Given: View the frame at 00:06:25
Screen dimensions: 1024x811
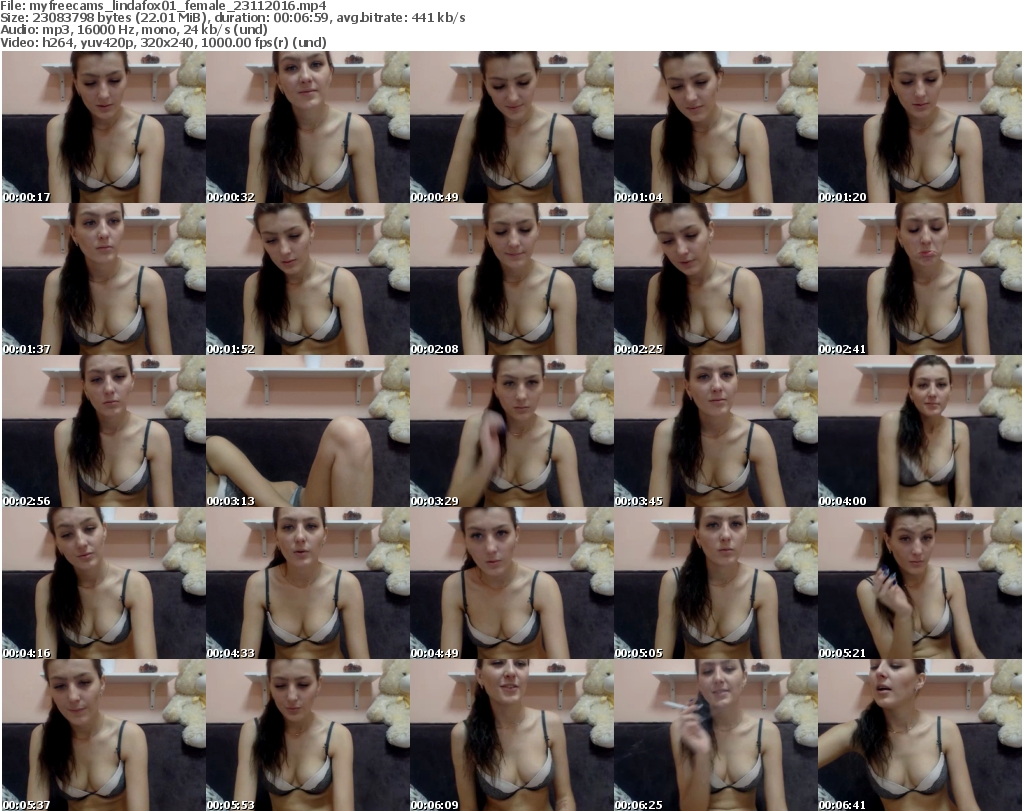Looking at the screenshot, I should pos(716,735).
